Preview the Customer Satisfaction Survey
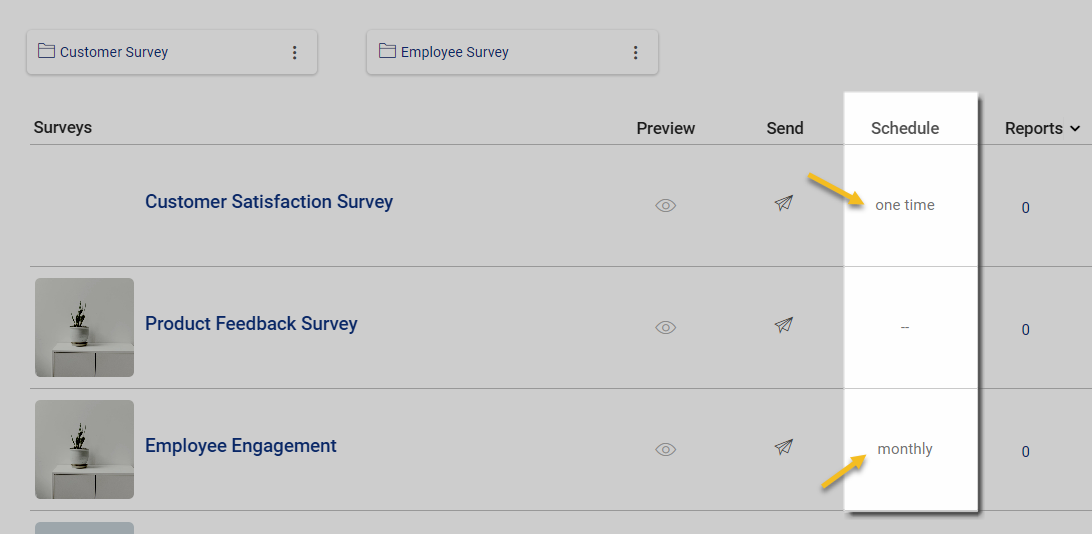This screenshot has width=1092, height=534. click(x=666, y=206)
